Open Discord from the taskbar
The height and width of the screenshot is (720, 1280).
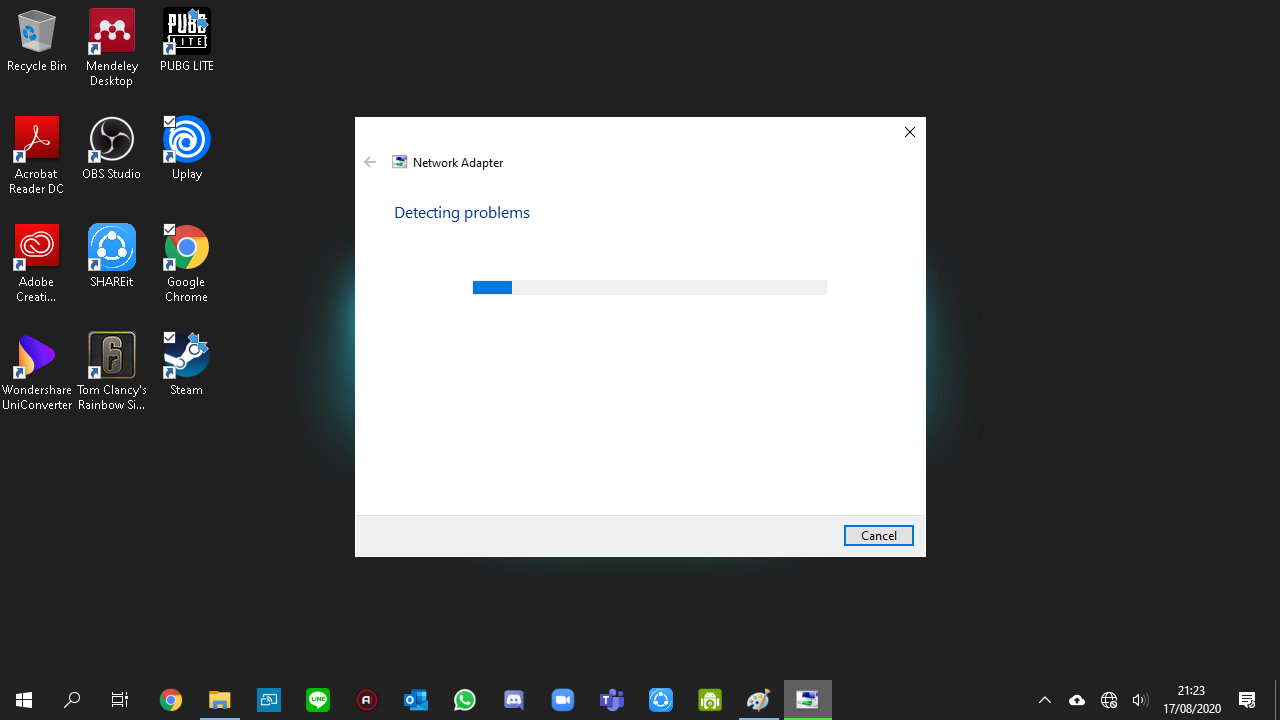514,700
